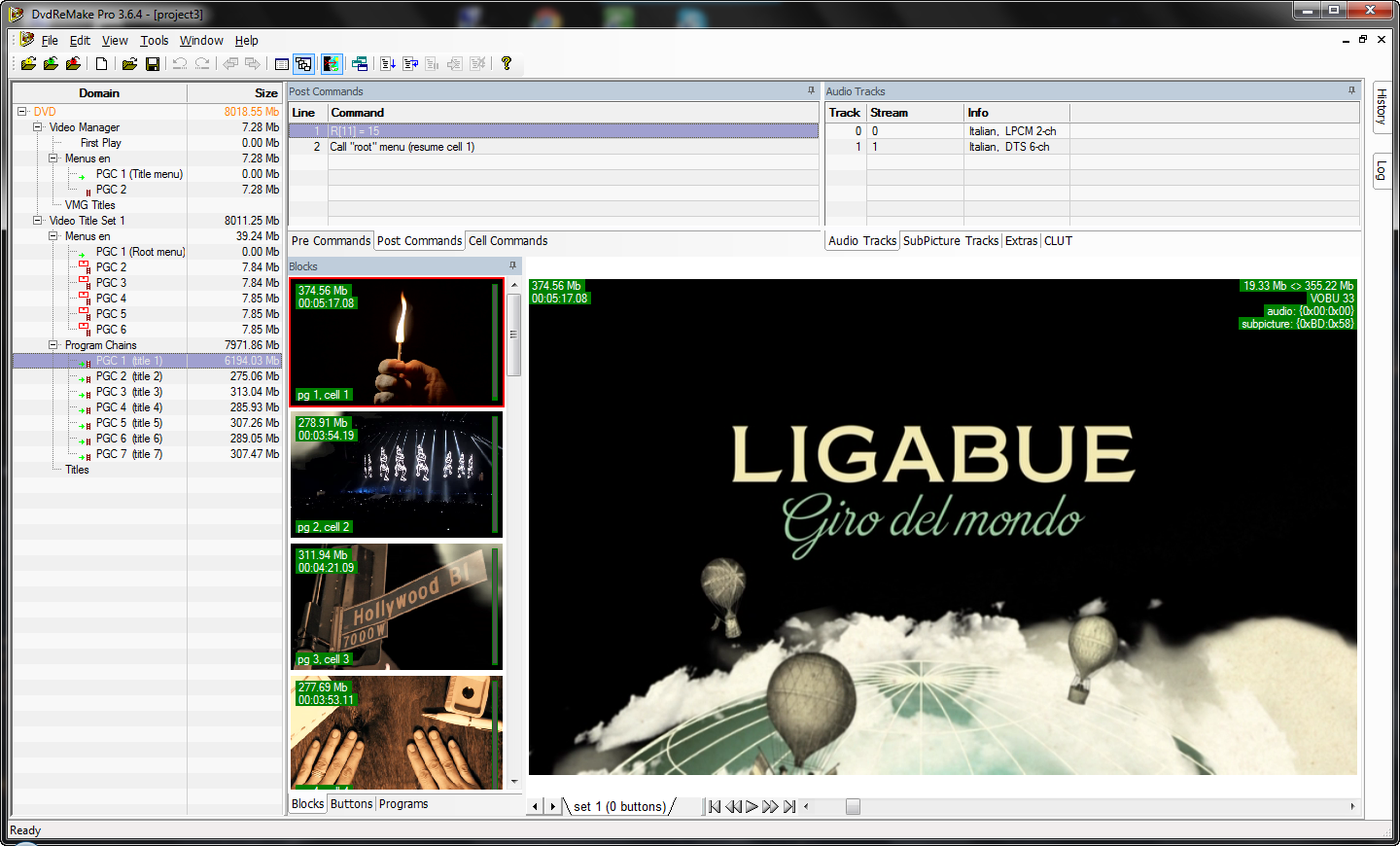This screenshot has width=1400, height=846.
Task: Collapse the Program Chains tree node
Action: pos(53,345)
